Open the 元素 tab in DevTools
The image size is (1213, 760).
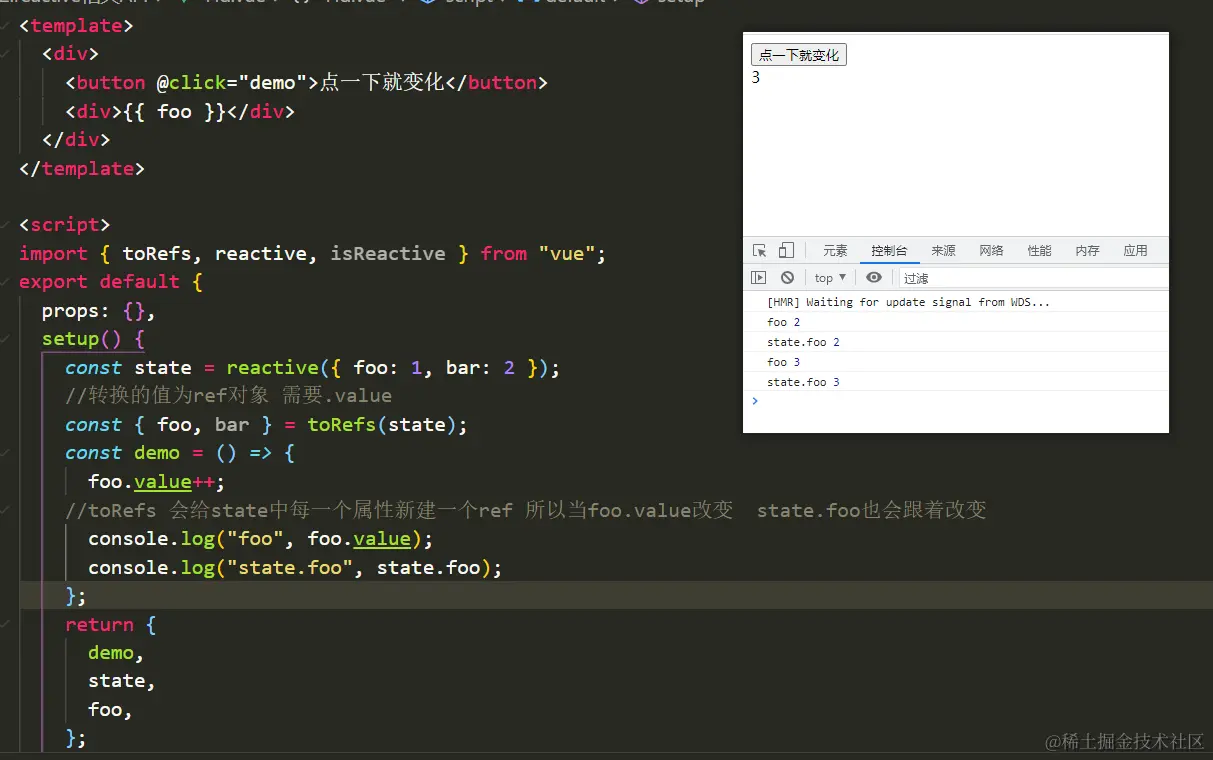[835, 251]
